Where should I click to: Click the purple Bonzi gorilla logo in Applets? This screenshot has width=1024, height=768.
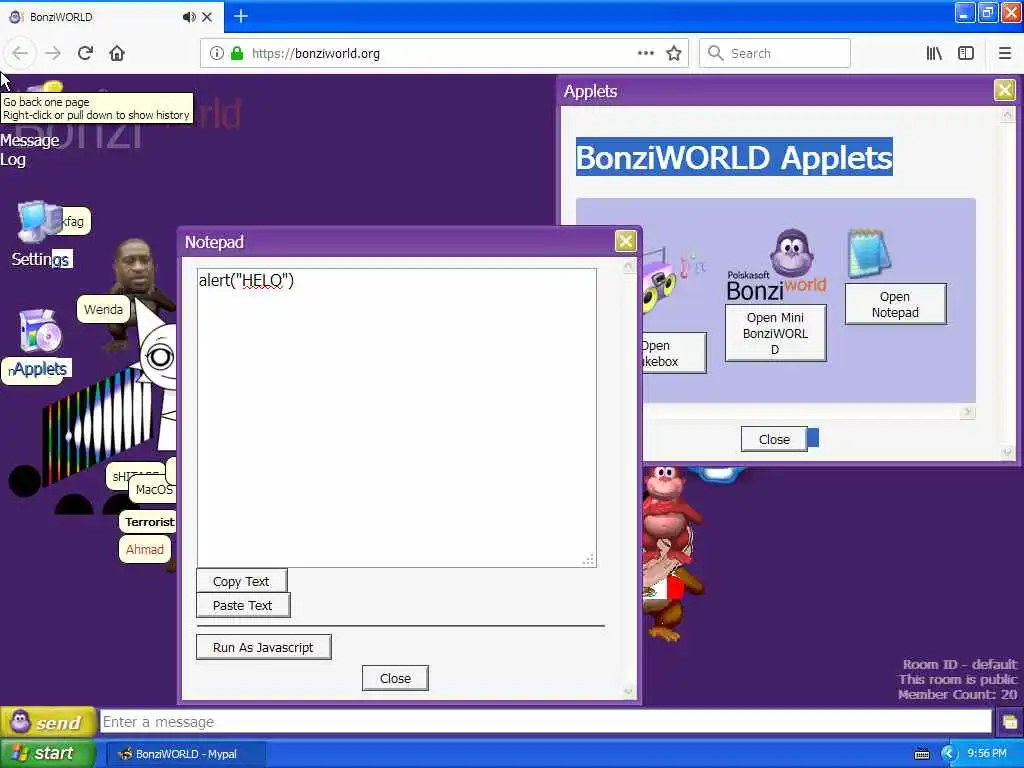coord(791,253)
